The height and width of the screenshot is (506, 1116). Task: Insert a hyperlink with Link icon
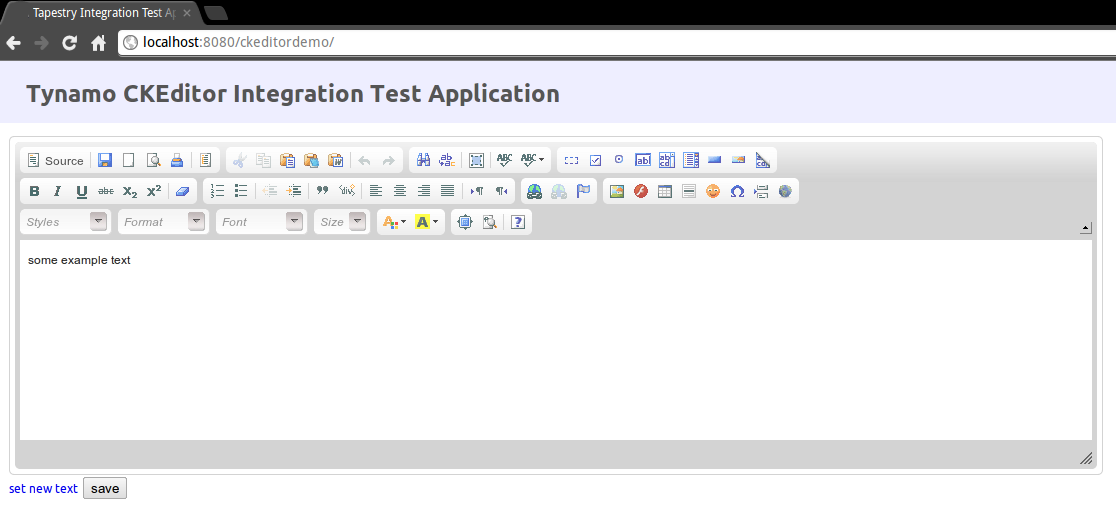click(x=535, y=191)
